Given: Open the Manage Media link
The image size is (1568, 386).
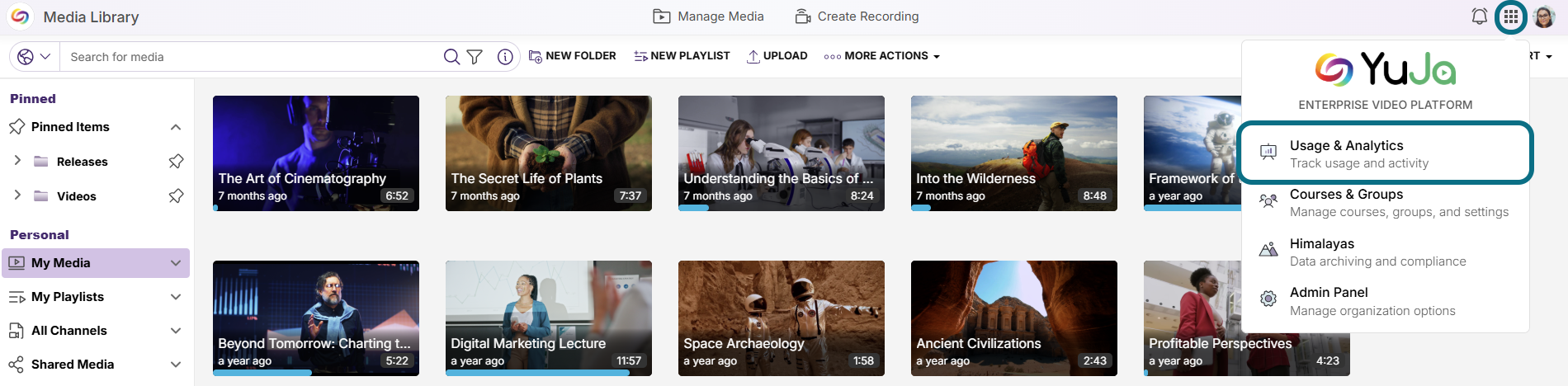Looking at the screenshot, I should click(708, 16).
